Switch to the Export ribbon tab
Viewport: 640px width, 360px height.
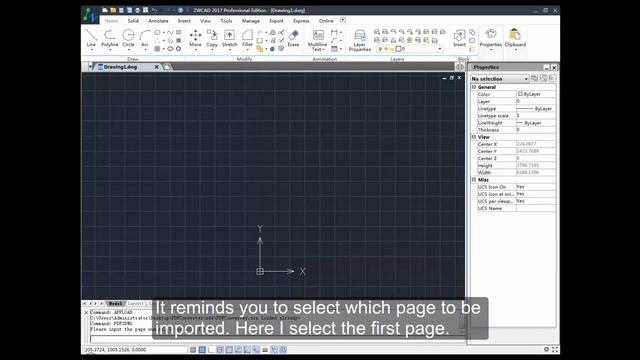(x=276, y=21)
